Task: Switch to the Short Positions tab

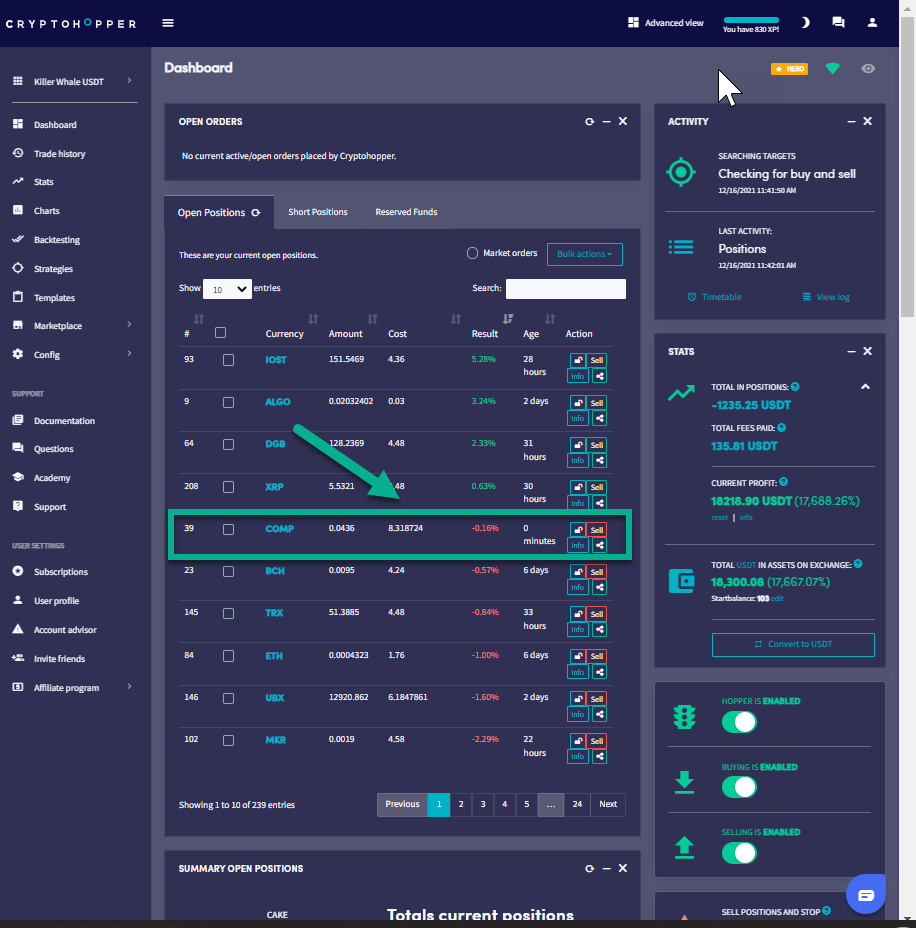Action: point(318,212)
